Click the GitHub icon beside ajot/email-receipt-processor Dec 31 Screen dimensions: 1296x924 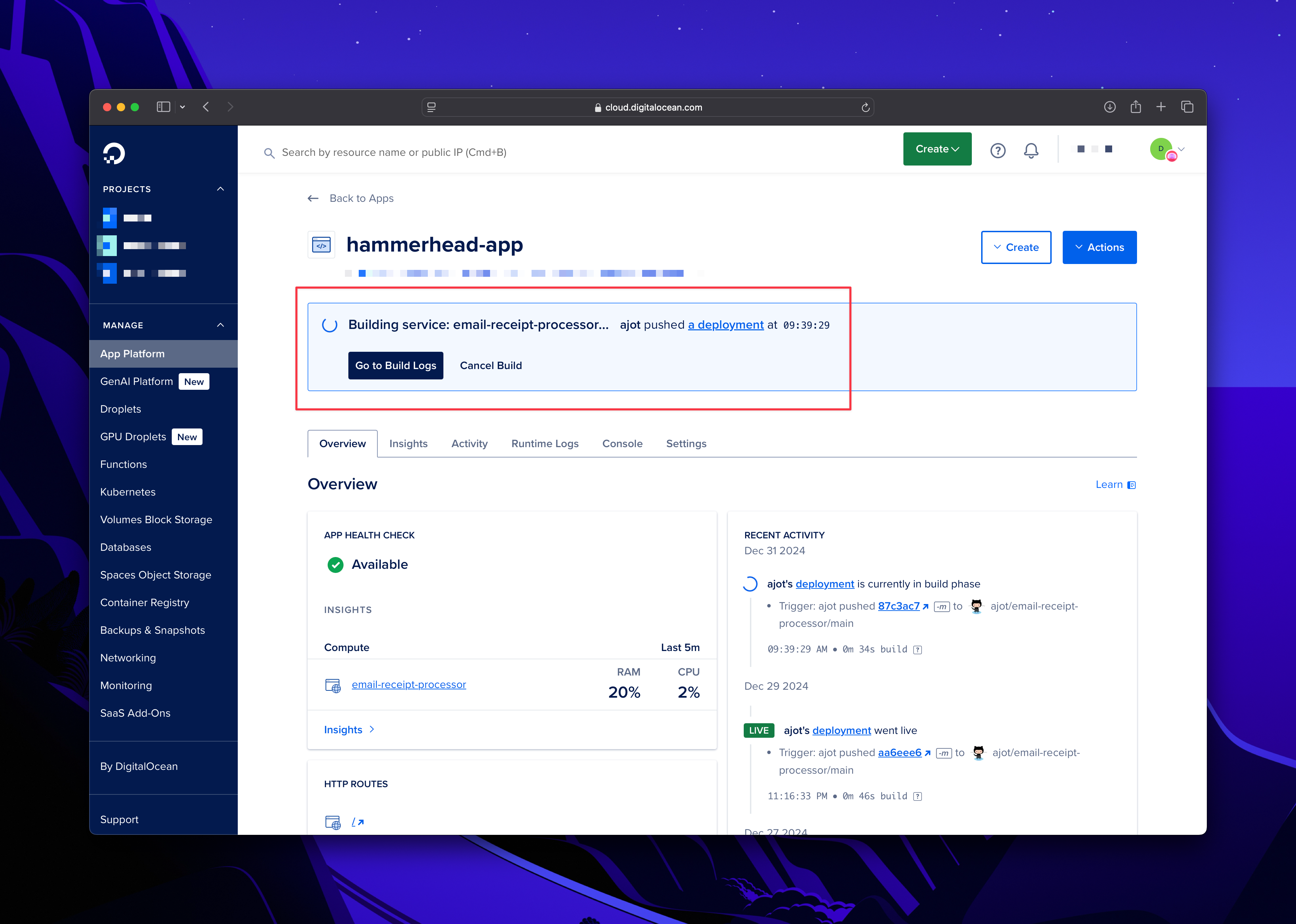pyautogui.click(x=976, y=606)
